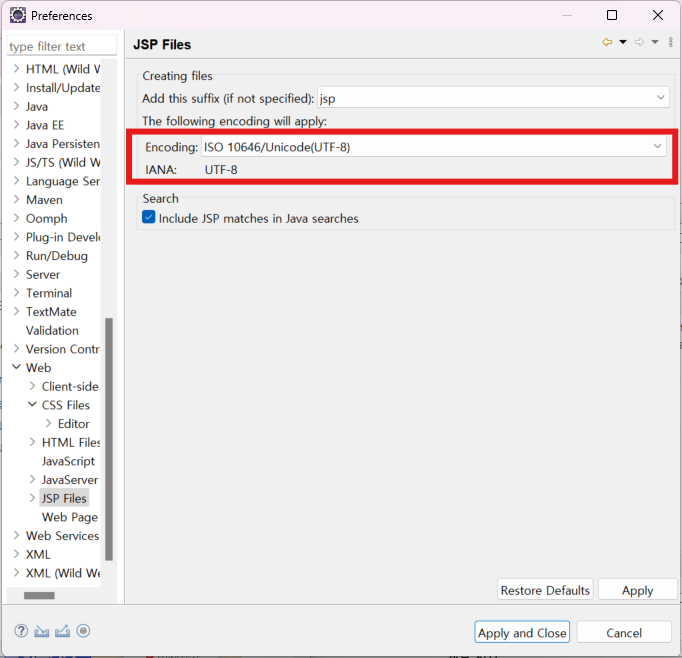Click the Apply button
Viewport: 682px width, 658px height.
pyautogui.click(x=637, y=590)
